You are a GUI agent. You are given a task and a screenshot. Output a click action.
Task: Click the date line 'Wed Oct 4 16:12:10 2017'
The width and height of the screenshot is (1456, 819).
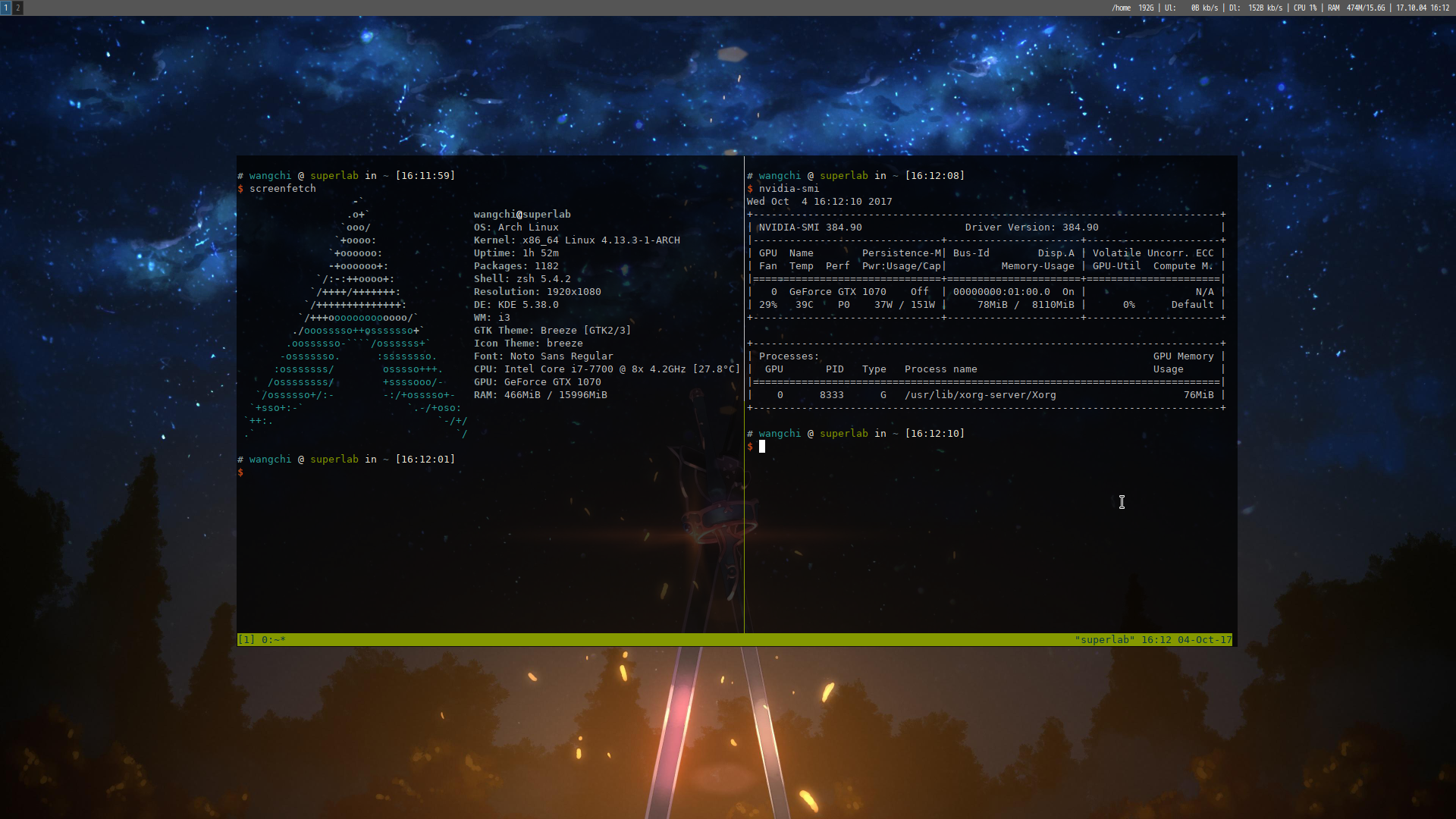(x=819, y=202)
